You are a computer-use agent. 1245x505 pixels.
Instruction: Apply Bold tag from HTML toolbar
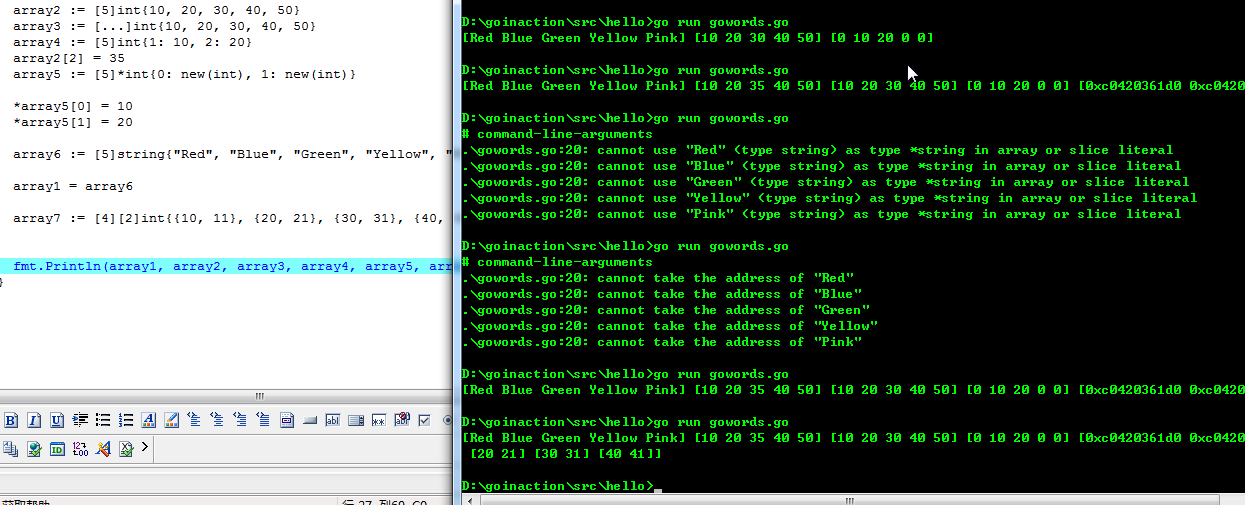coord(11,420)
